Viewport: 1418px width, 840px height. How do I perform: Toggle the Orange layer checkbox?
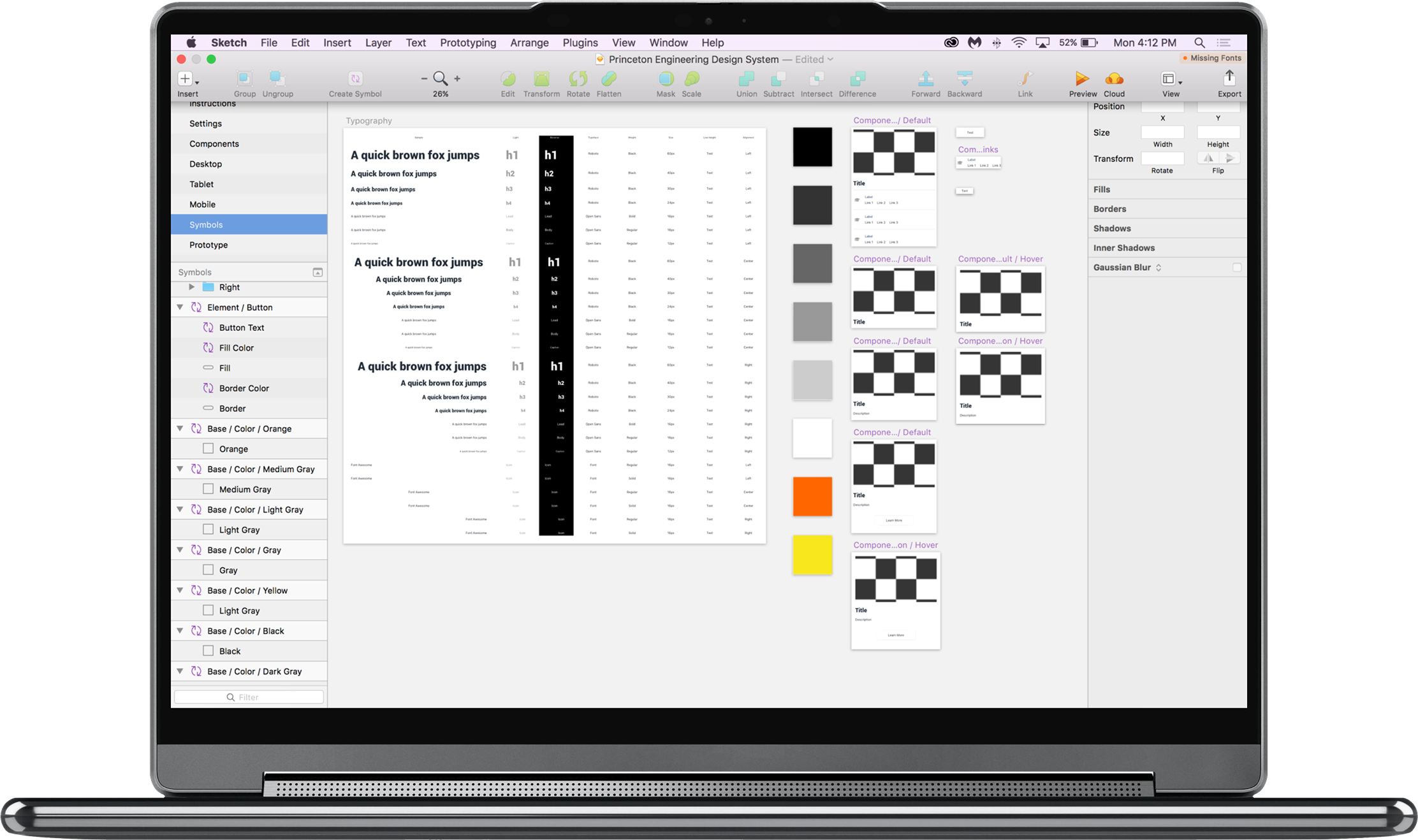click(x=208, y=449)
